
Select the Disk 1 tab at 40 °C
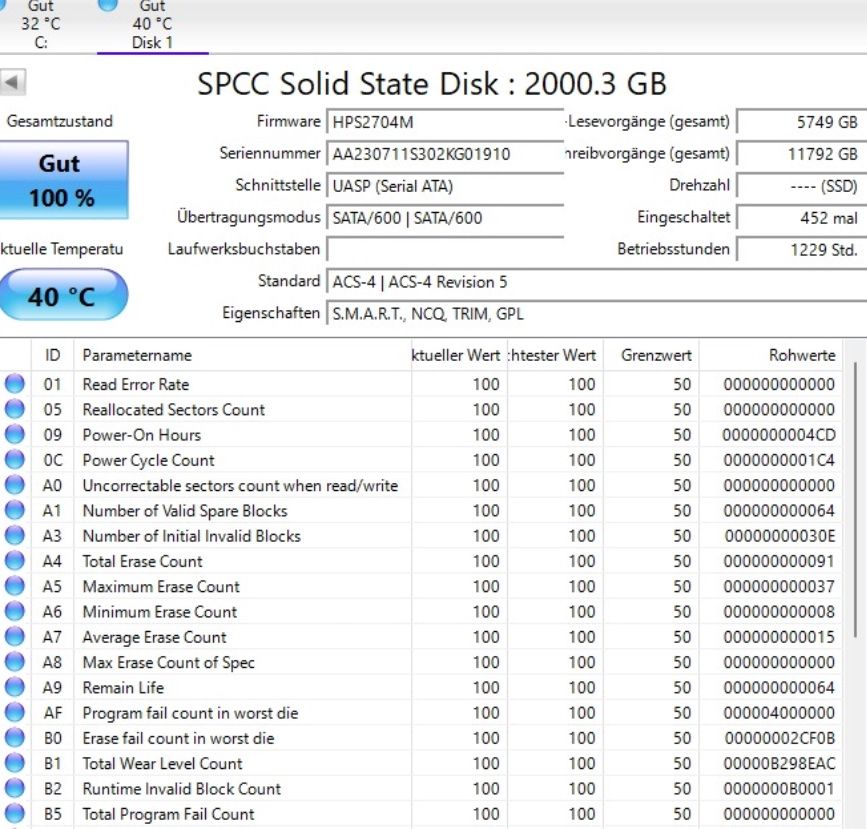[x=152, y=25]
